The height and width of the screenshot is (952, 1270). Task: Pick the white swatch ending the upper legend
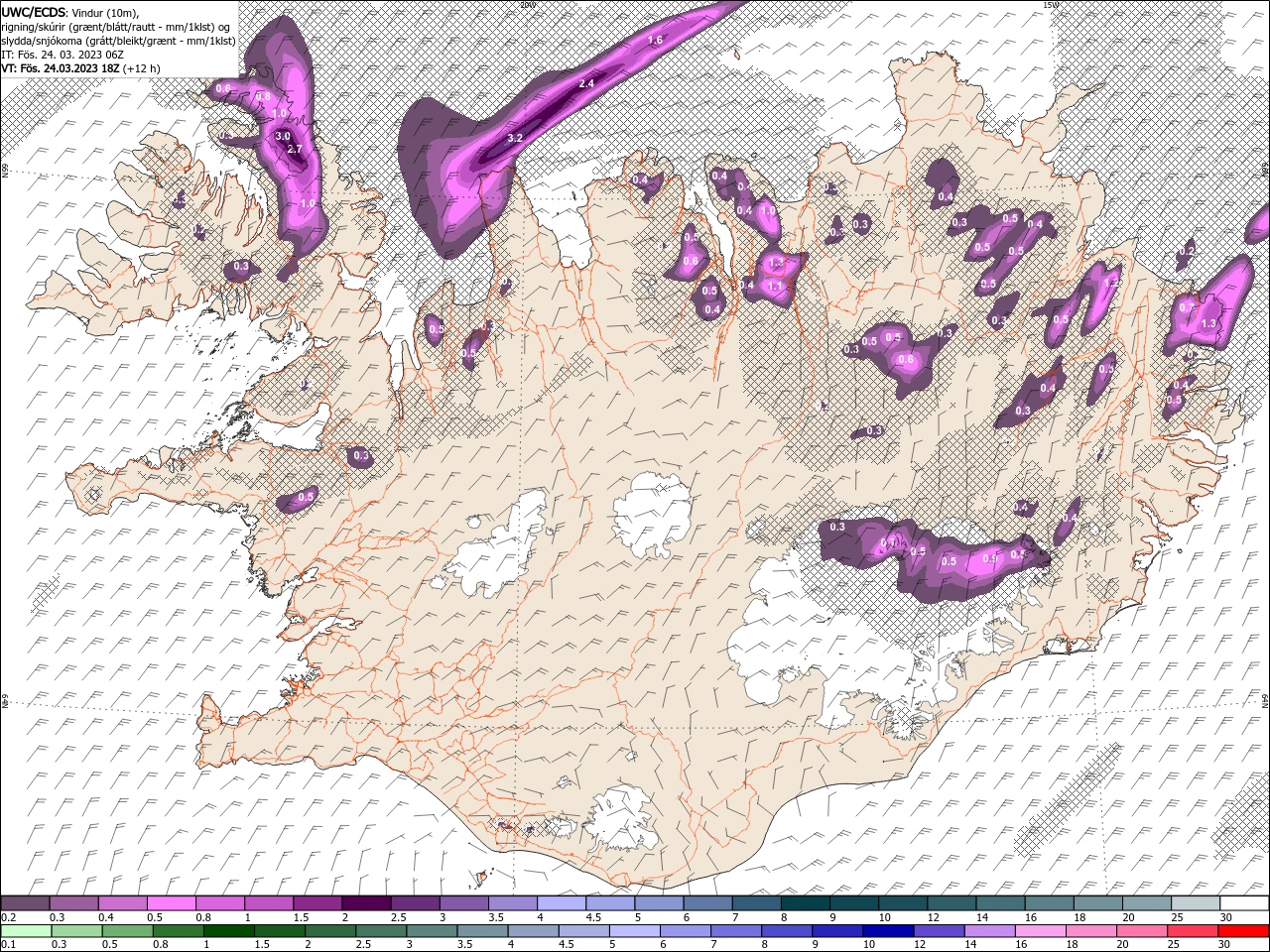[x=1244, y=903]
